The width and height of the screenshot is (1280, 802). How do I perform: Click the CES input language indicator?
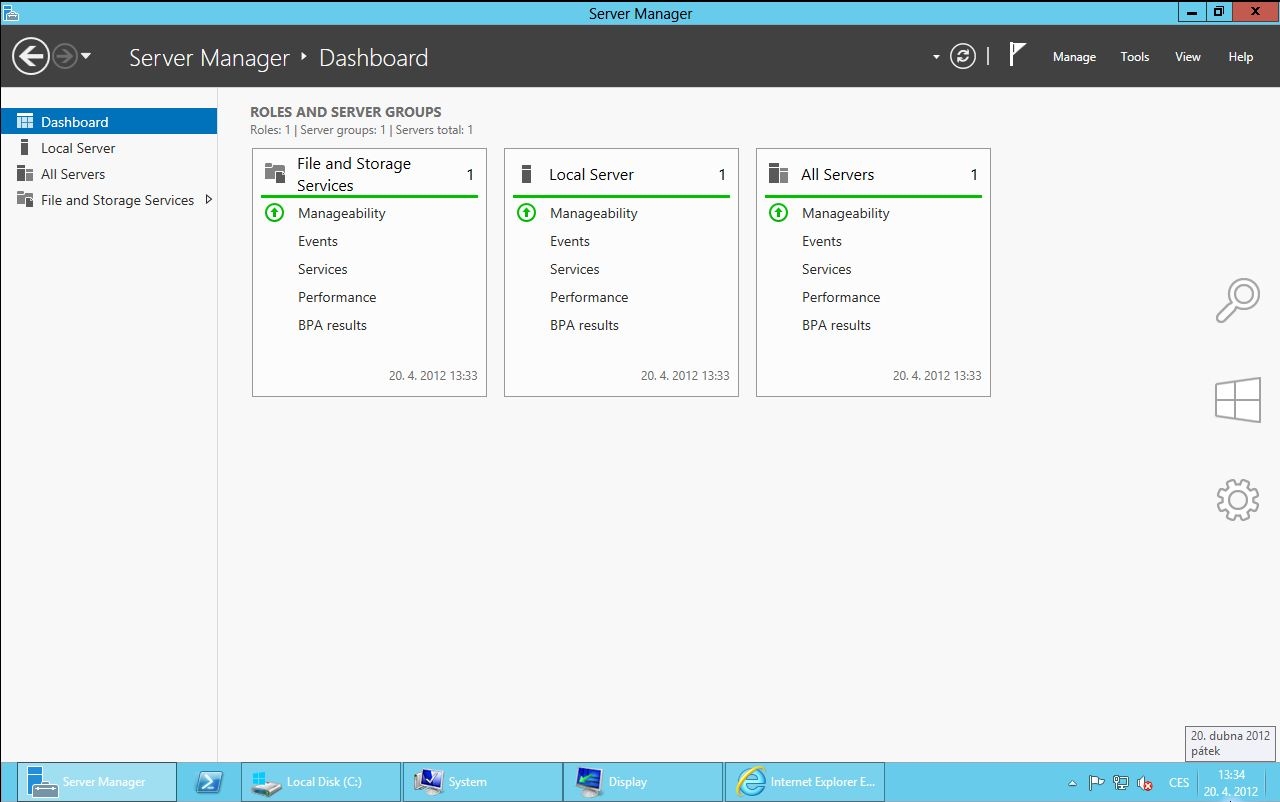[1179, 783]
